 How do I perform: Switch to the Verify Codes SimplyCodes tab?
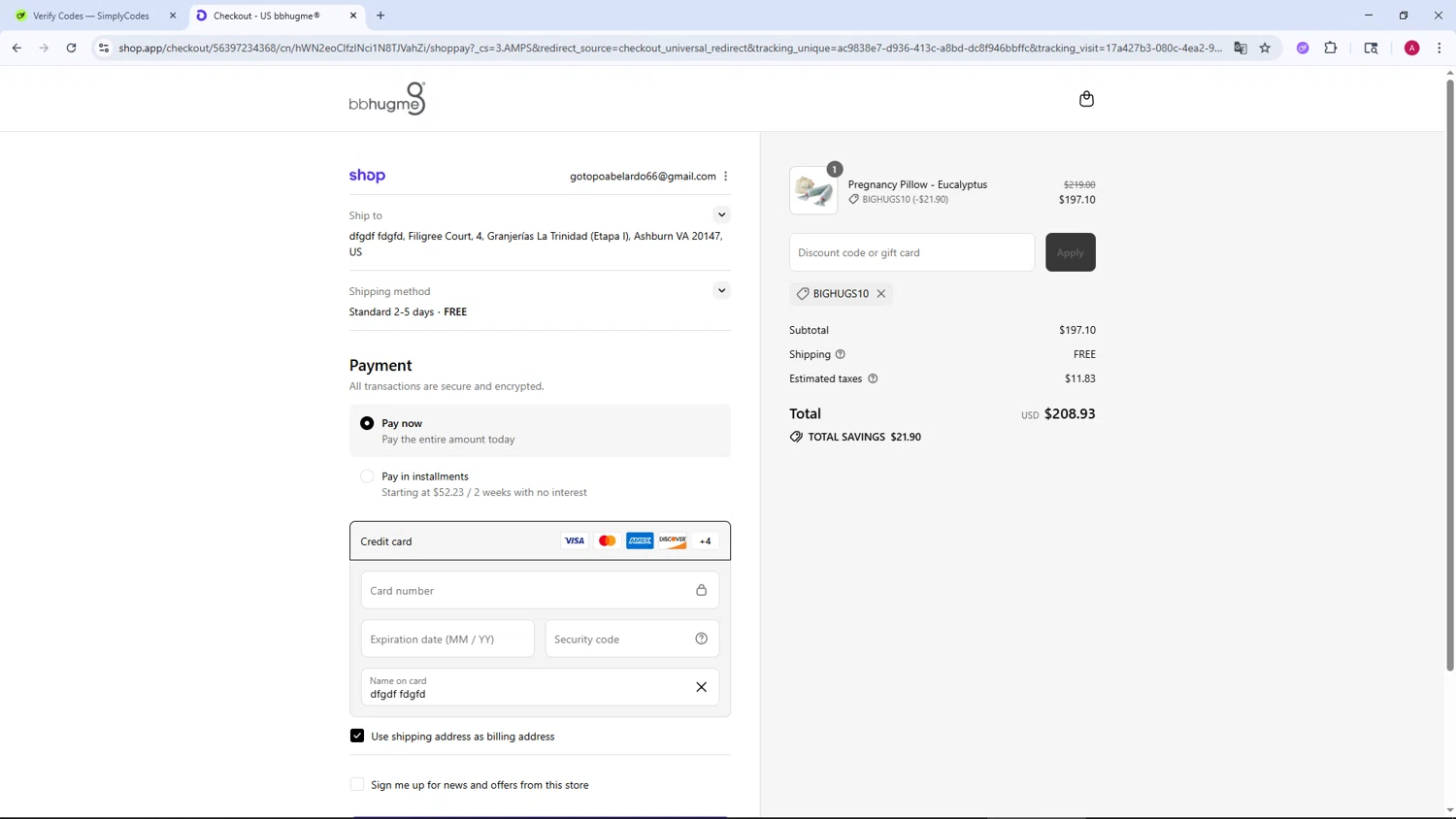coord(91,16)
